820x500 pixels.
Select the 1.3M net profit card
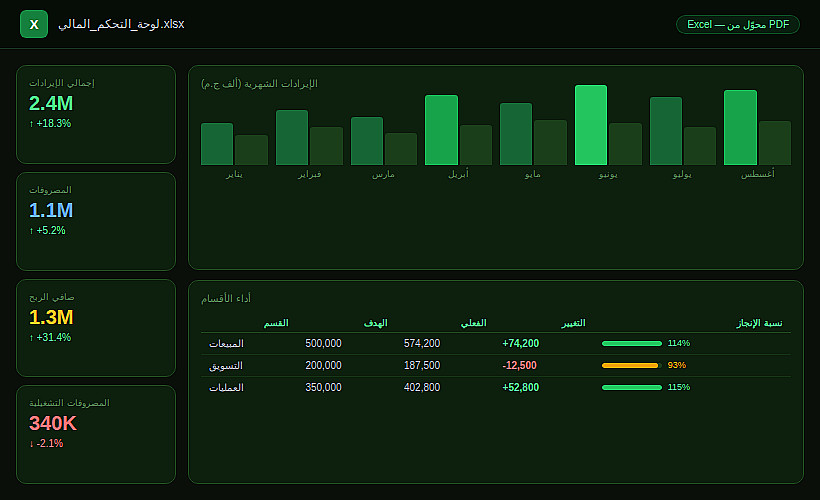coord(96,328)
